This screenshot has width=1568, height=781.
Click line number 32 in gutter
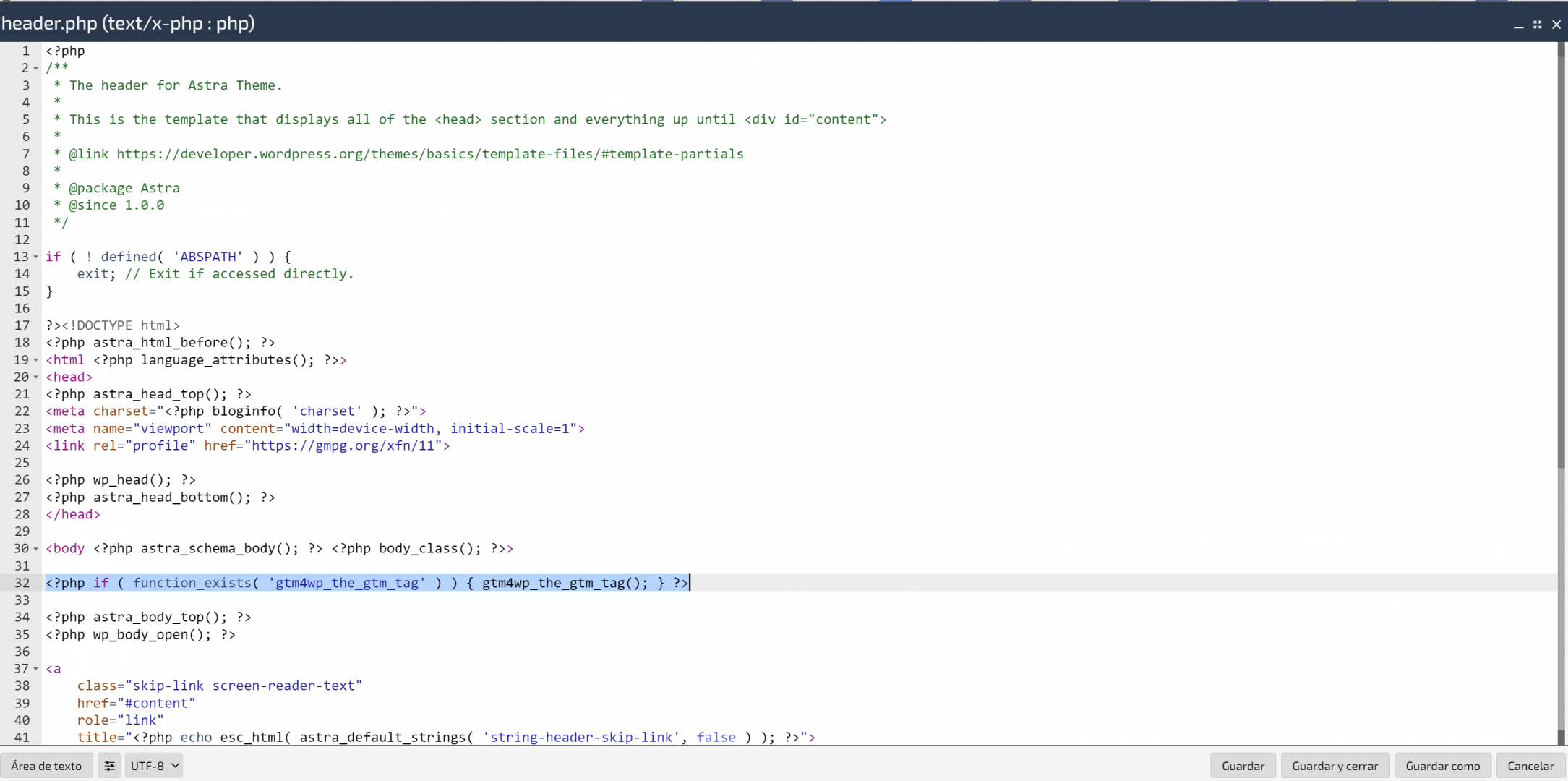click(x=22, y=583)
